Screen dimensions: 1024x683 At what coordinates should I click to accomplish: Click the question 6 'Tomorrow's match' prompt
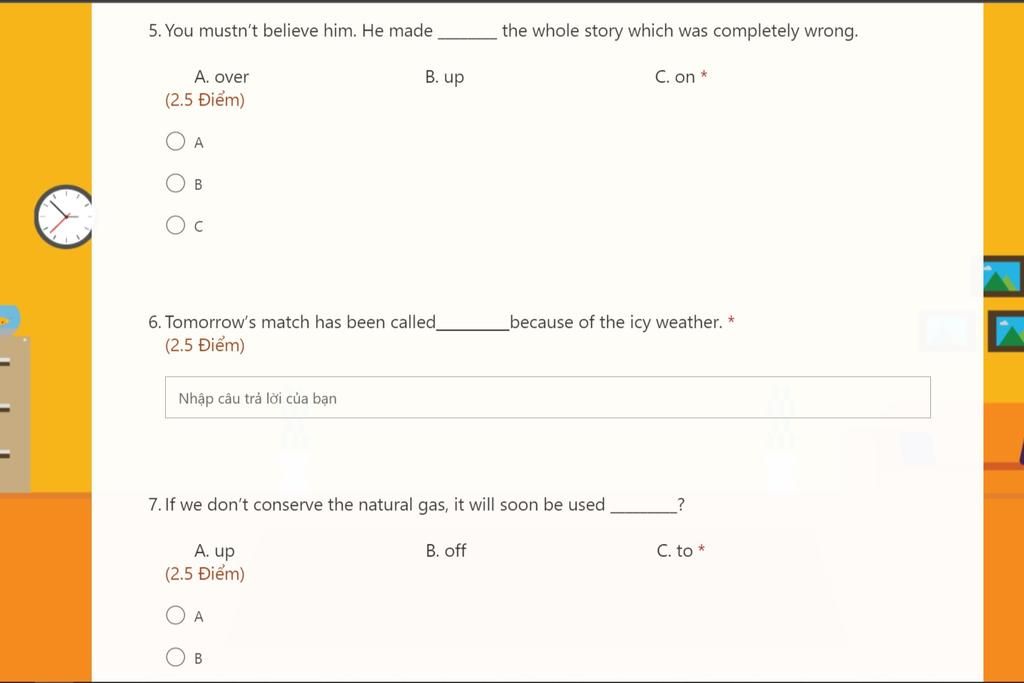(x=435, y=322)
